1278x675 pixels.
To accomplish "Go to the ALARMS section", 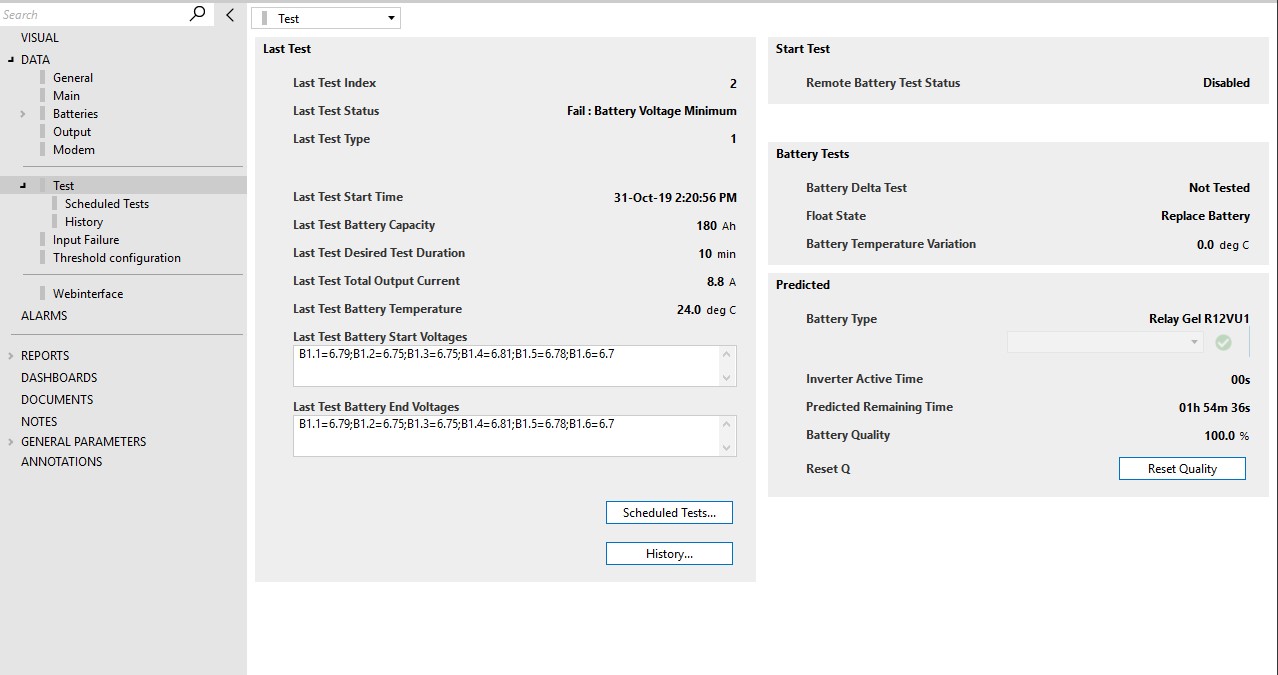I will tap(44, 316).
